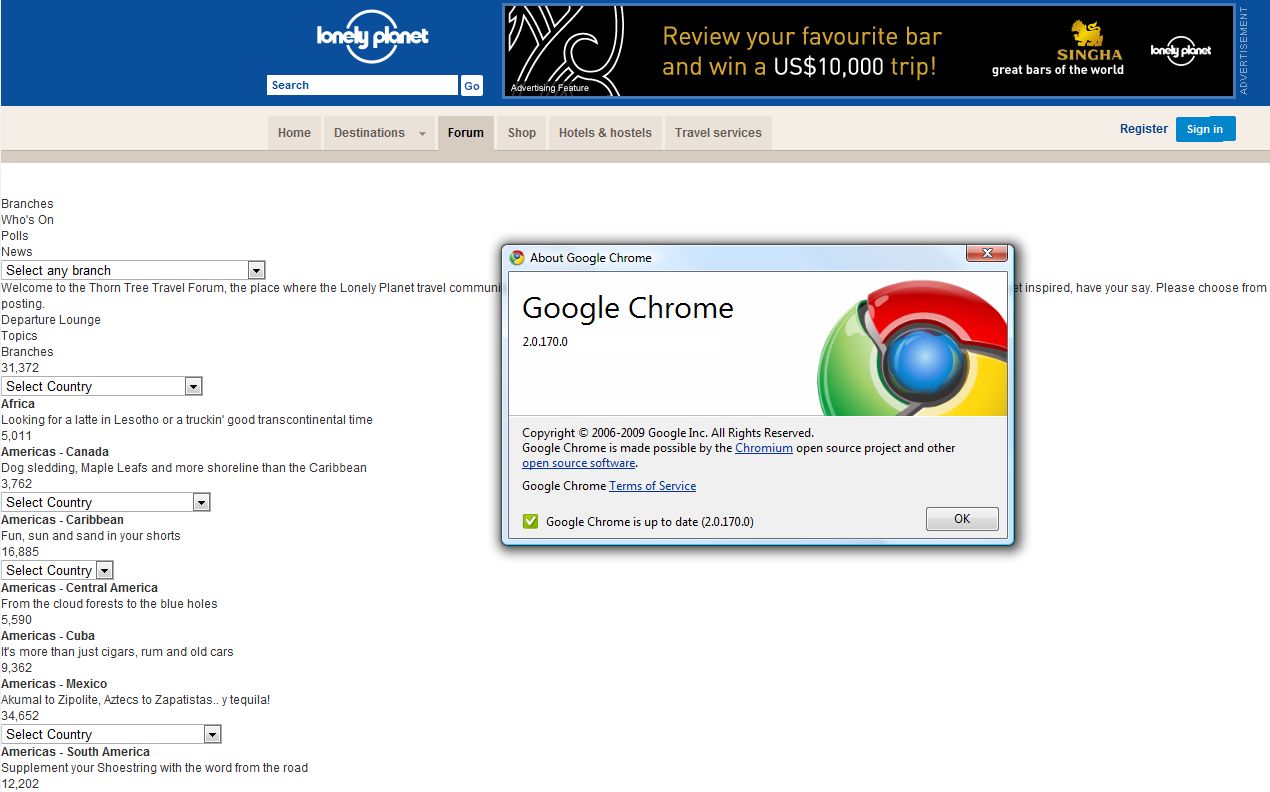
Task: Click the Americas - Caribbean branch
Action: click(x=62, y=520)
